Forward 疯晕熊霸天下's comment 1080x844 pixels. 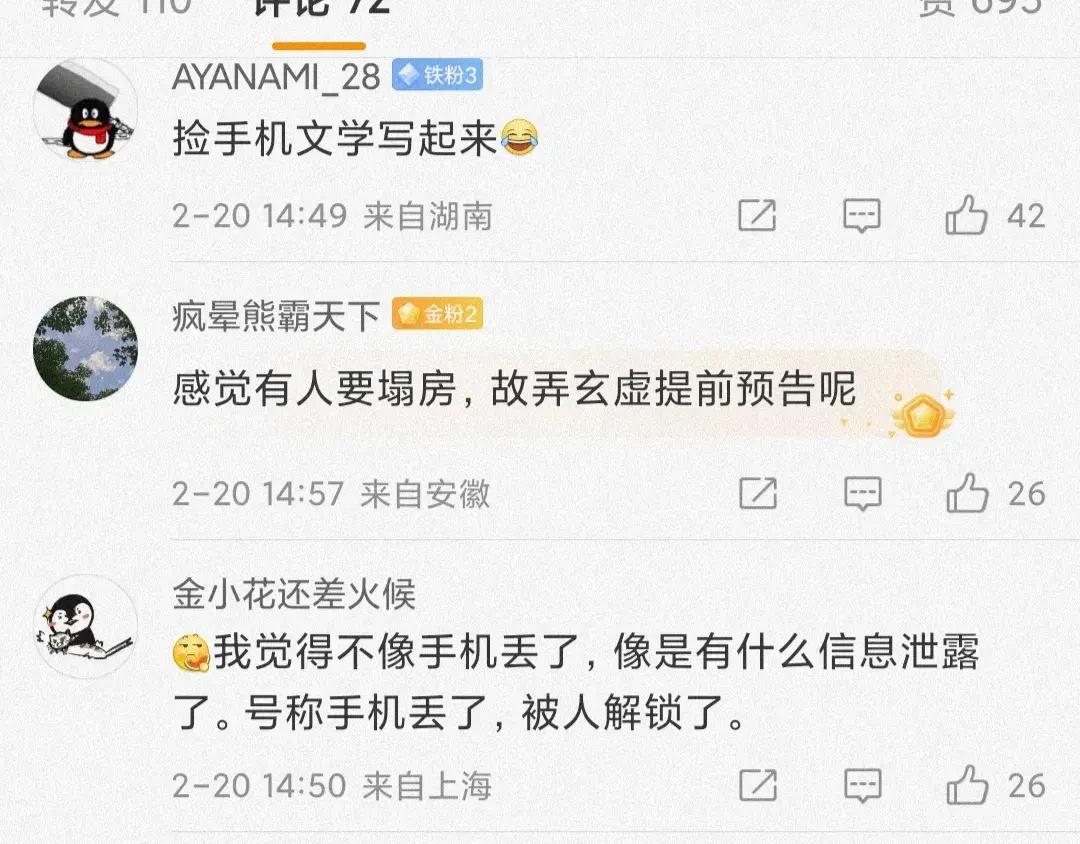[x=758, y=493]
